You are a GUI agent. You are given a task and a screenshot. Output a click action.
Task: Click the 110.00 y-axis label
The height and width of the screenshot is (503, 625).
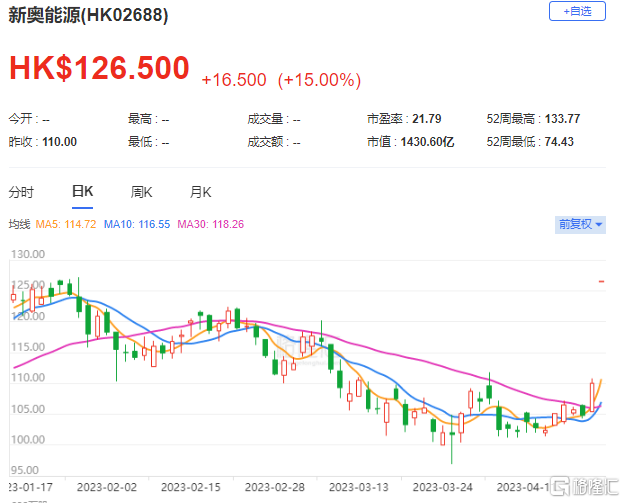pos(28,377)
